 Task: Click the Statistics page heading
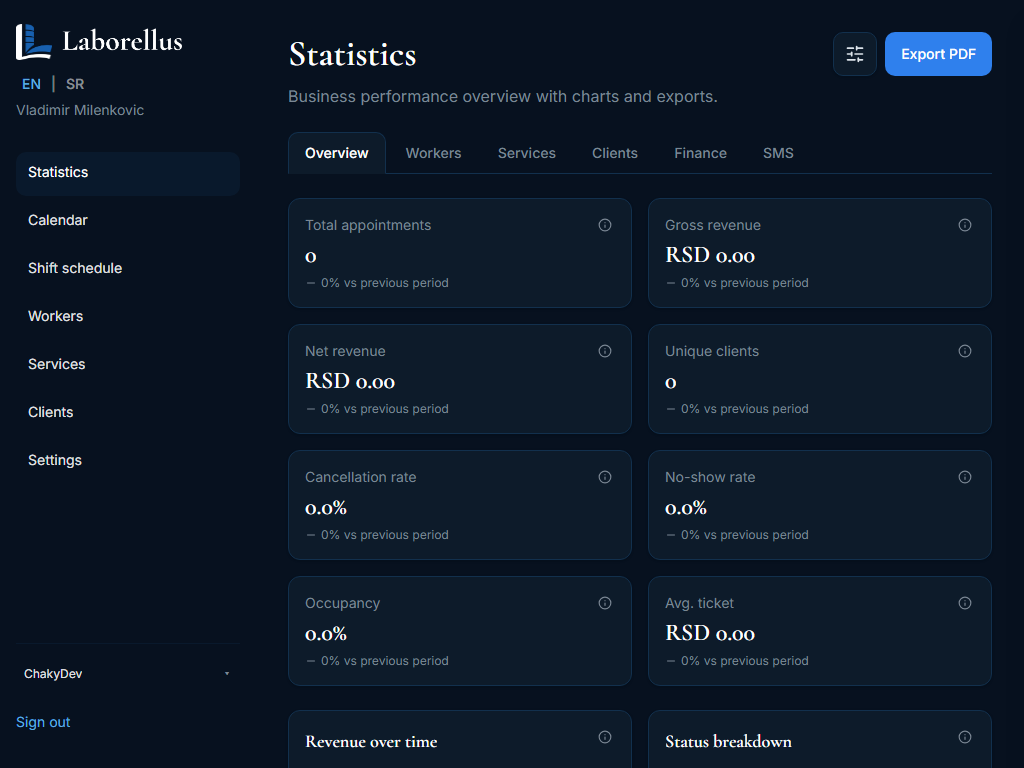[353, 54]
